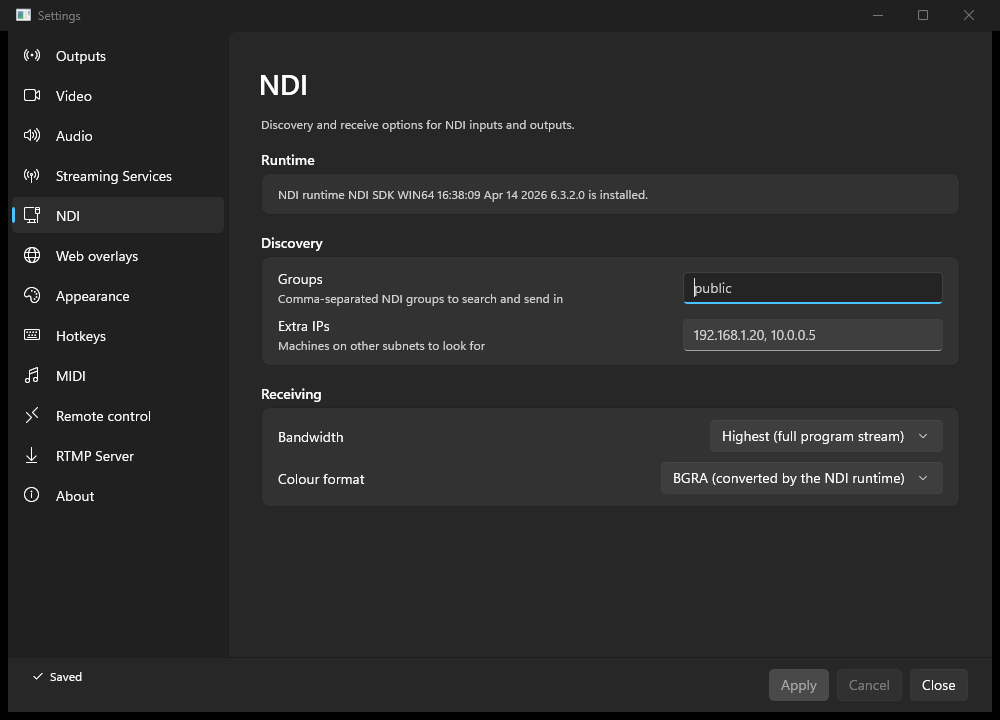The height and width of the screenshot is (720, 1000).
Task: Click the Extra IPs input field
Action: (812, 335)
